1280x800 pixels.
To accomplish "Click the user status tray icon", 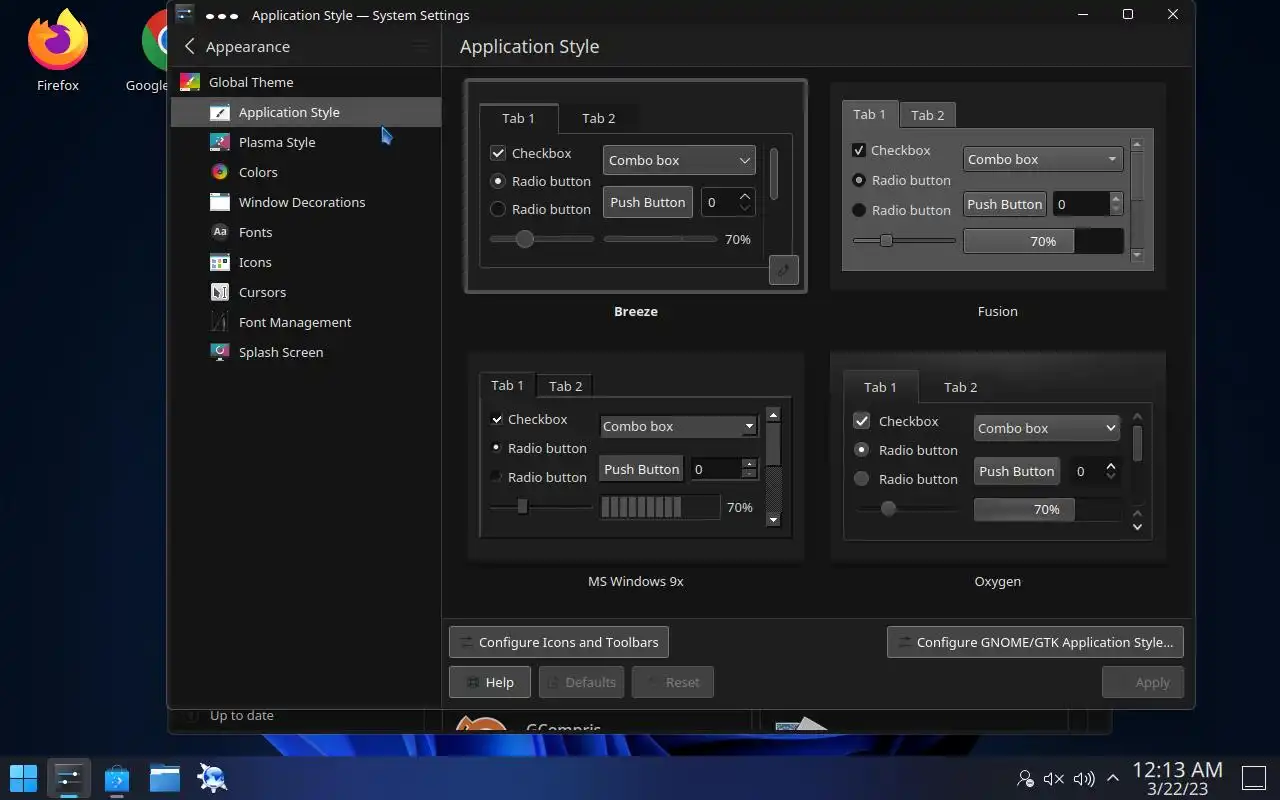I will pos(1025,778).
